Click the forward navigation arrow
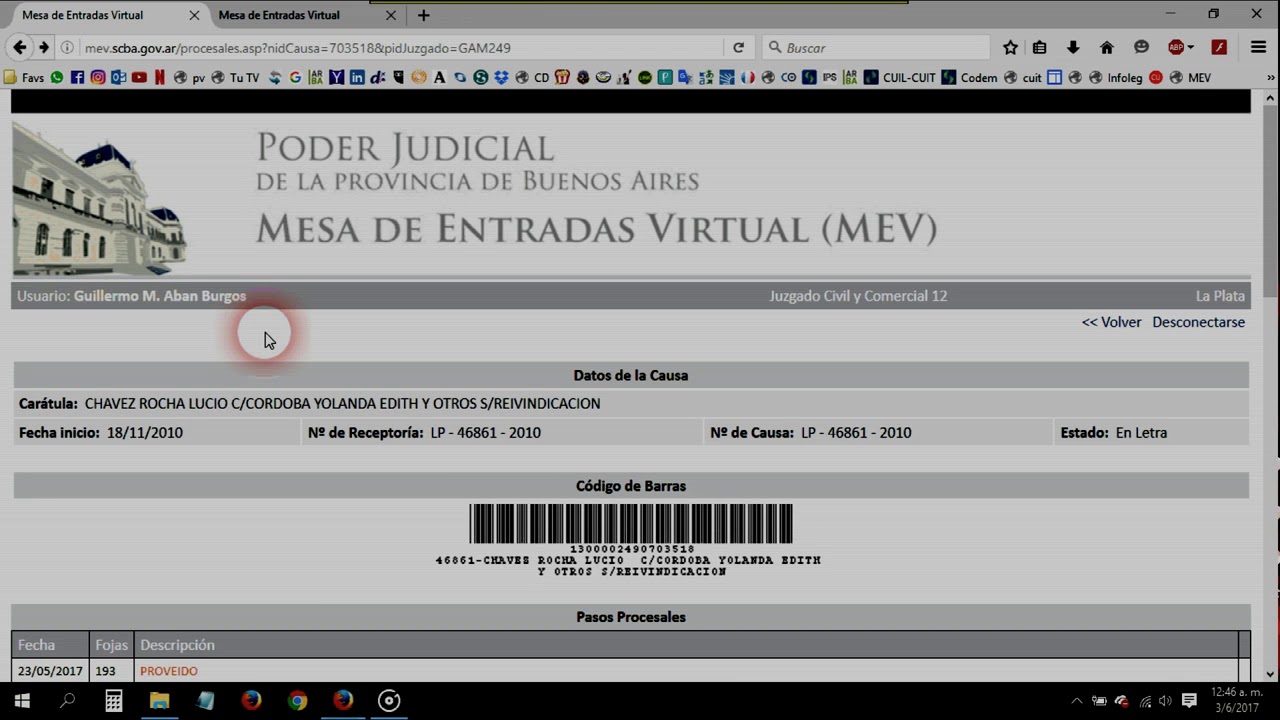Screen dimensions: 1280x720 click(43, 47)
